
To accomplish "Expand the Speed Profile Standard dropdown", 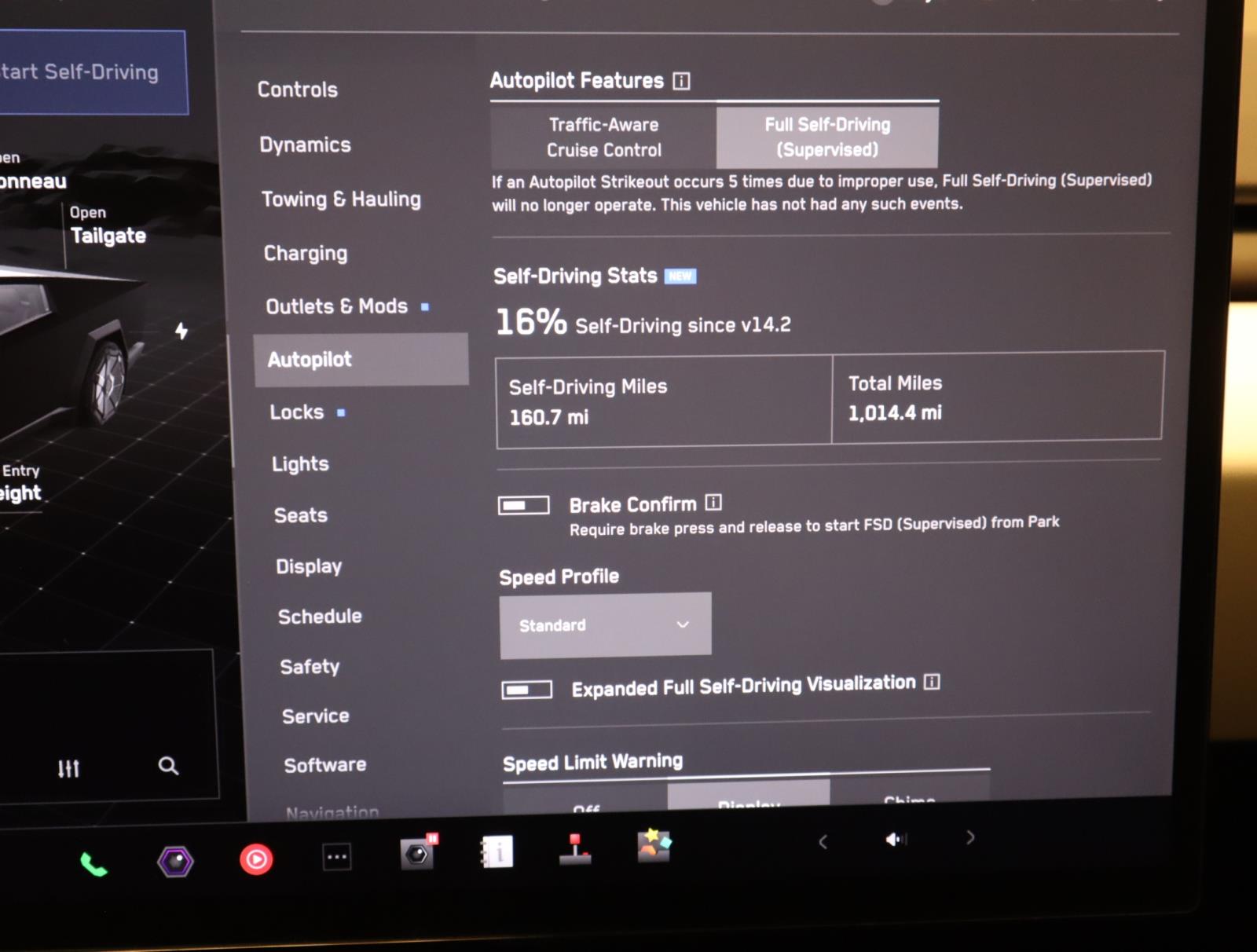I will pos(605,625).
